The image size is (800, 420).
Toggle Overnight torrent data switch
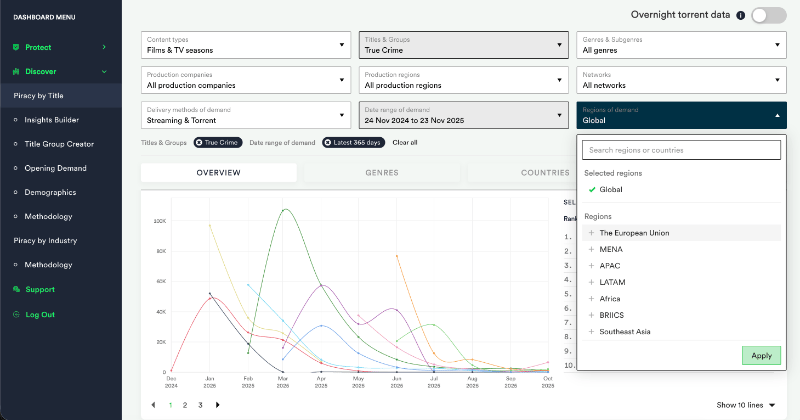point(768,15)
